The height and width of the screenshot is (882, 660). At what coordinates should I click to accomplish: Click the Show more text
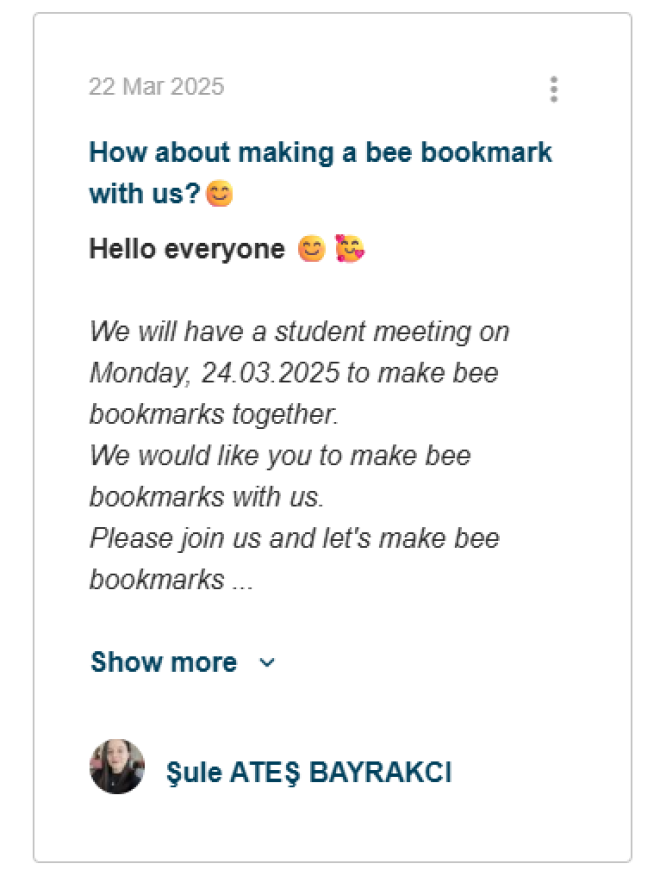(164, 662)
